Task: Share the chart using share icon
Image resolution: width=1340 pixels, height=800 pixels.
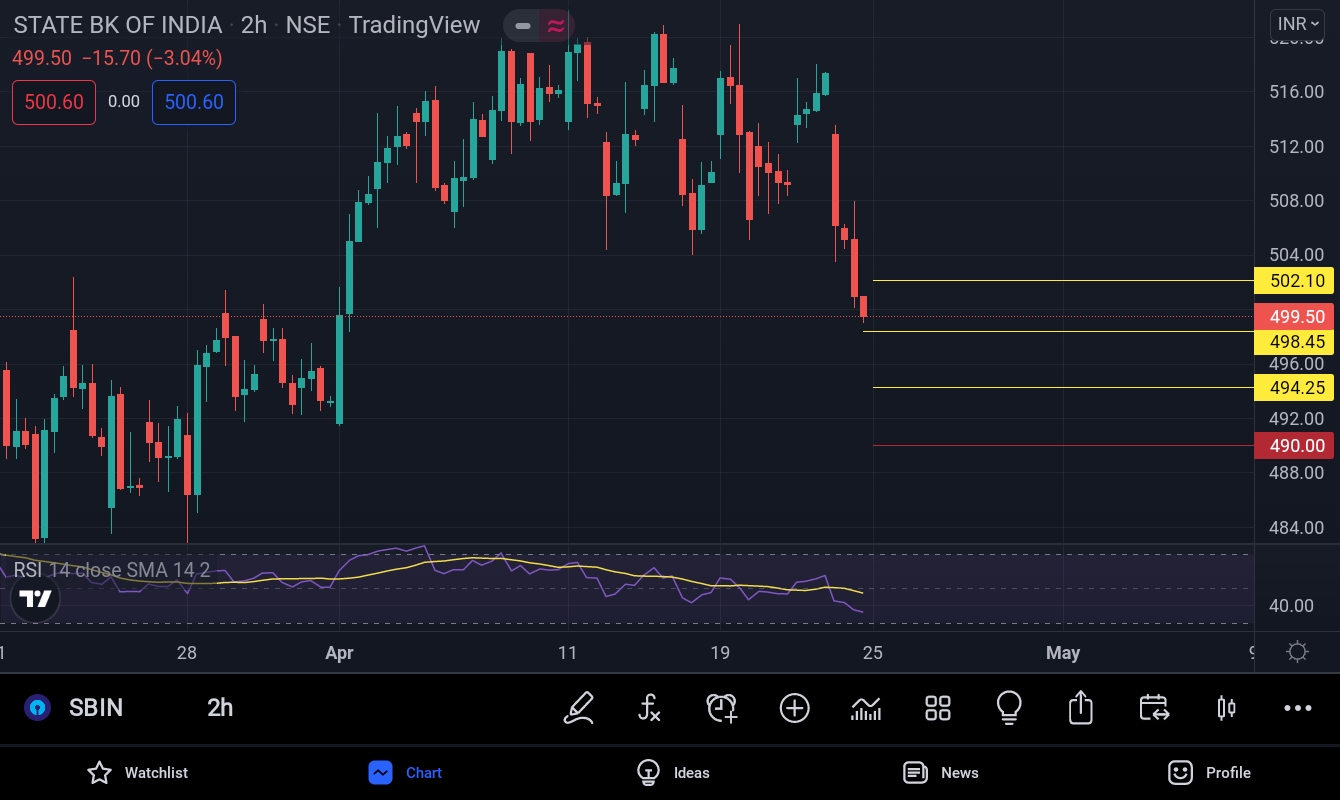Action: tap(1080, 708)
